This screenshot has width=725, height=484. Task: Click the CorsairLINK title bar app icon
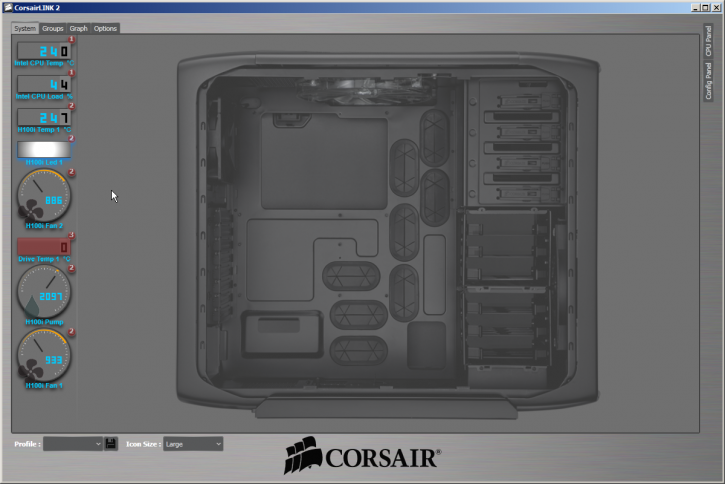coord(7,7)
